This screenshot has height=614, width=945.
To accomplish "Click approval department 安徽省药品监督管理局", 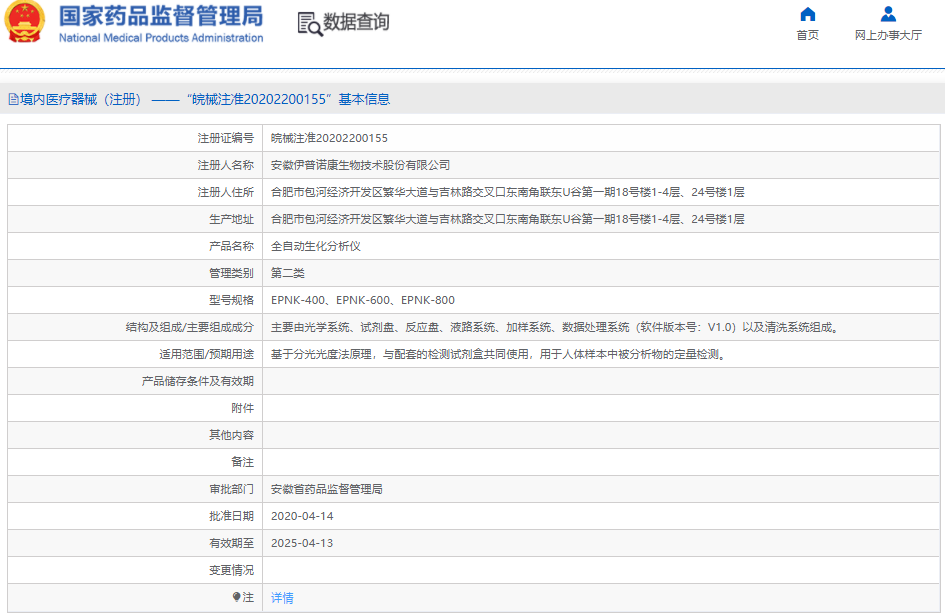I will tap(327, 489).
